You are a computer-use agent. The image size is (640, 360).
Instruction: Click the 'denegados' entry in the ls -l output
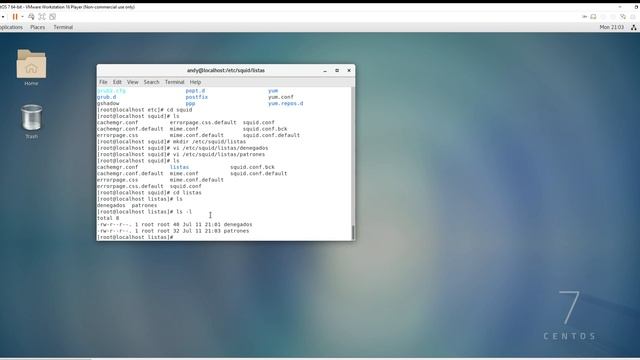238,224
